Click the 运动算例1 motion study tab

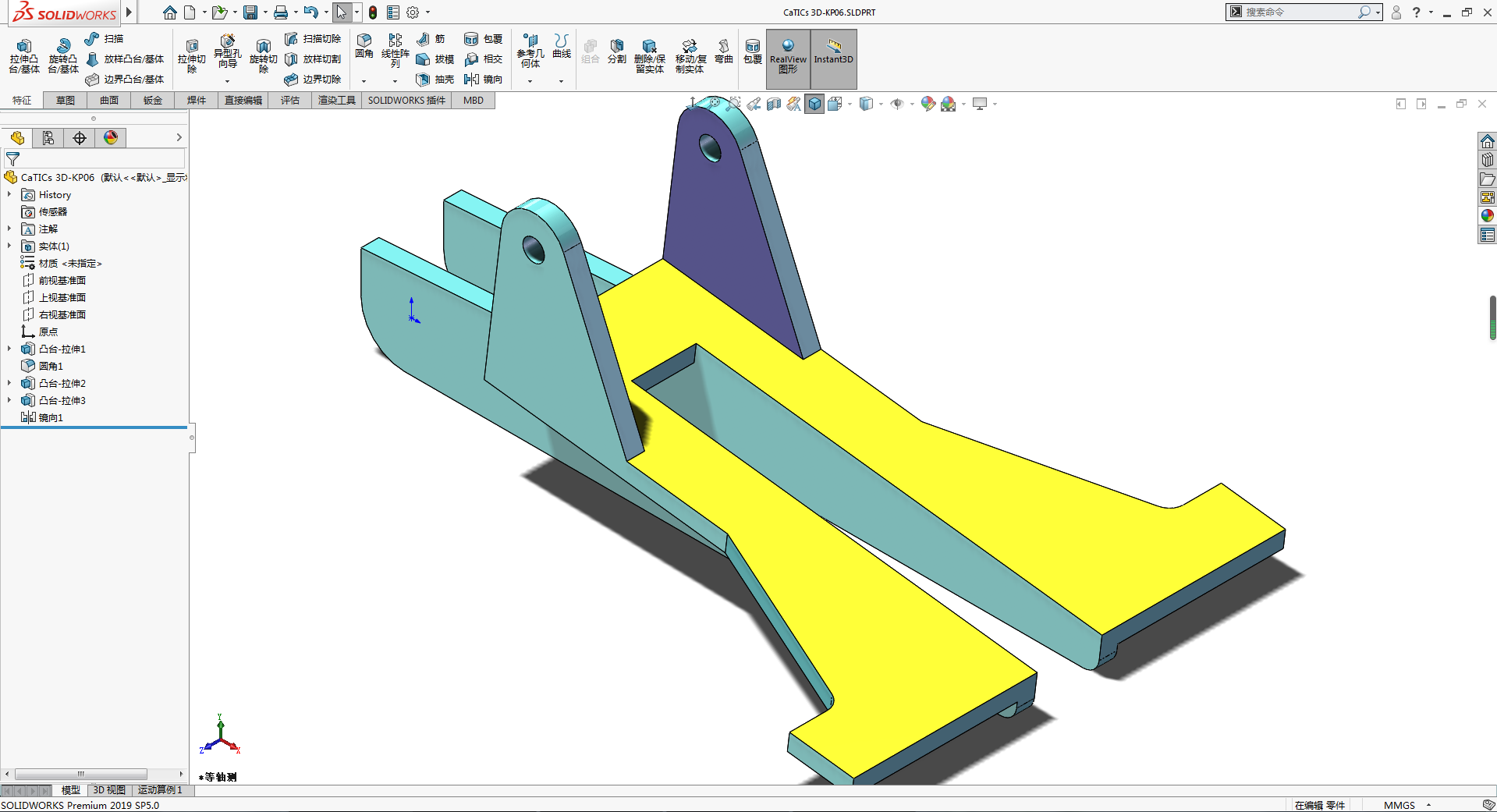(x=161, y=790)
